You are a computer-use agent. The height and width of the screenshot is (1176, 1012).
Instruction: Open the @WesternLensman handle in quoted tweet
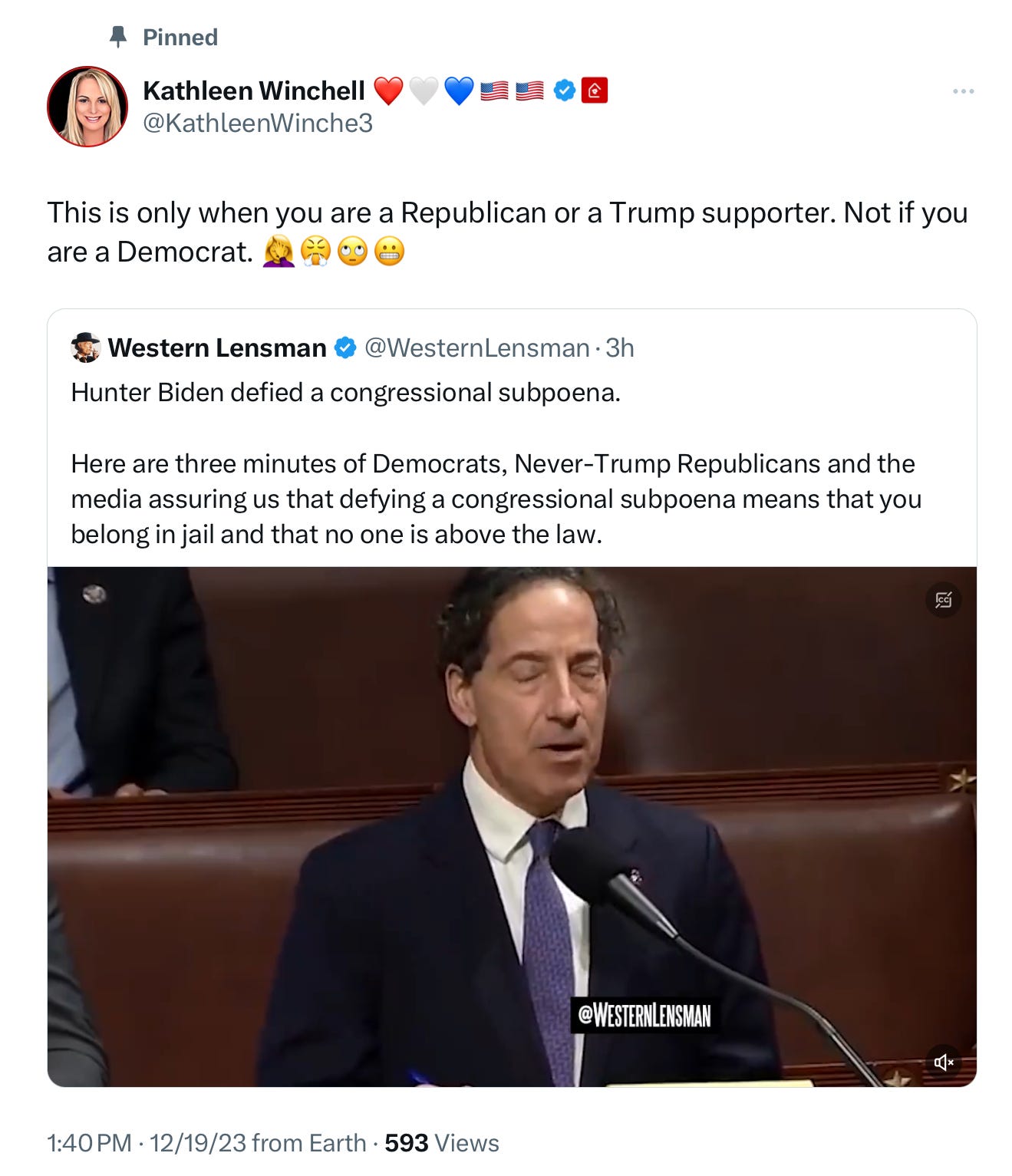click(x=476, y=348)
